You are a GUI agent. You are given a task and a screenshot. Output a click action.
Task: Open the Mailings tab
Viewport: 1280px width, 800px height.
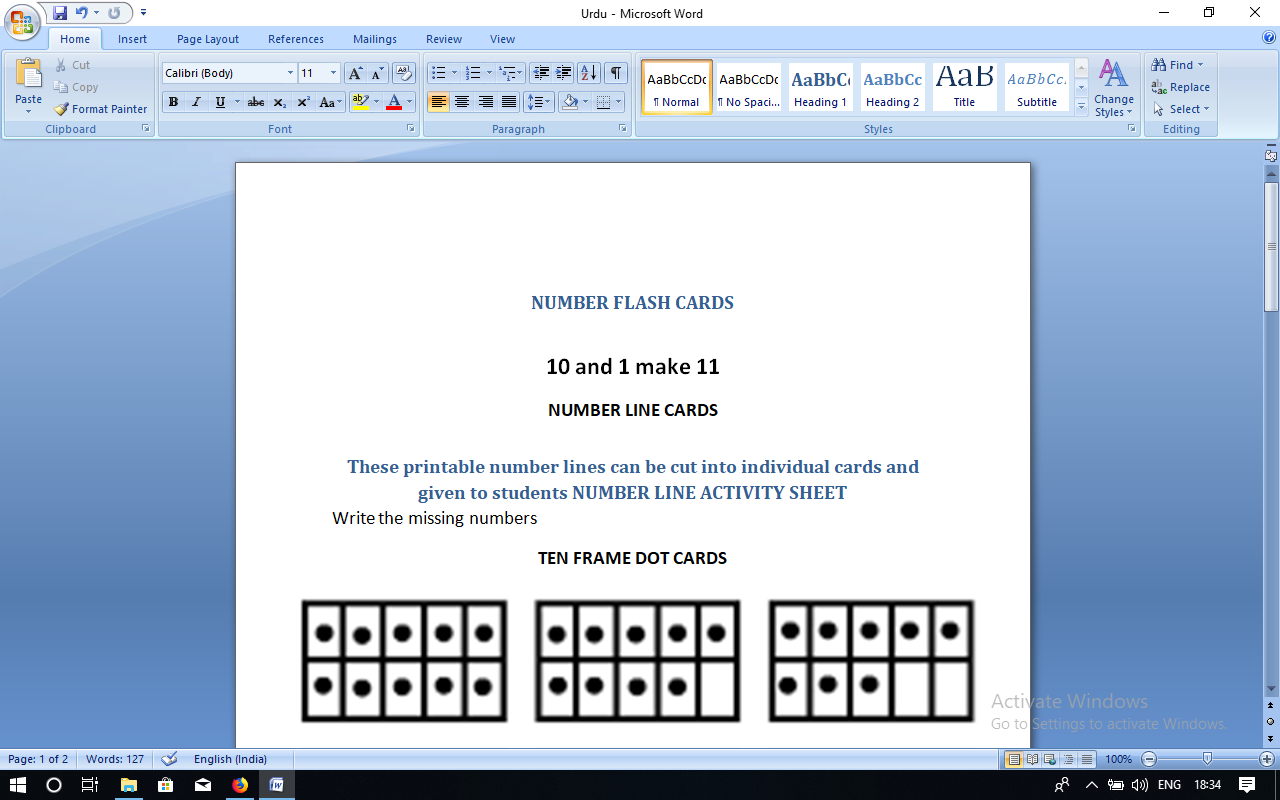(x=375, y=39)
